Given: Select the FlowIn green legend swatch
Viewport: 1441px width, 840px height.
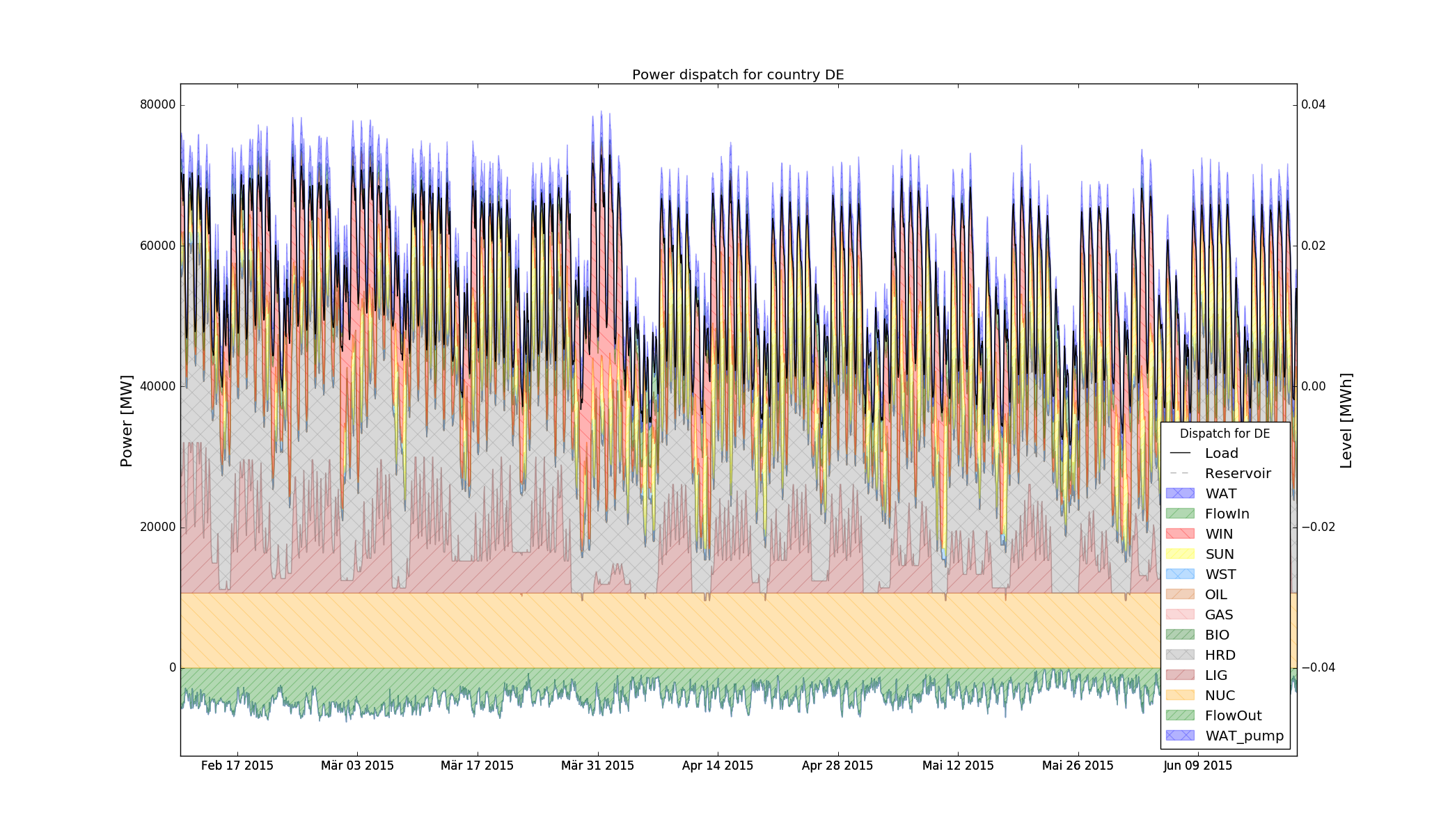Looking at the screenshot, I should (x=1181, y=514).
